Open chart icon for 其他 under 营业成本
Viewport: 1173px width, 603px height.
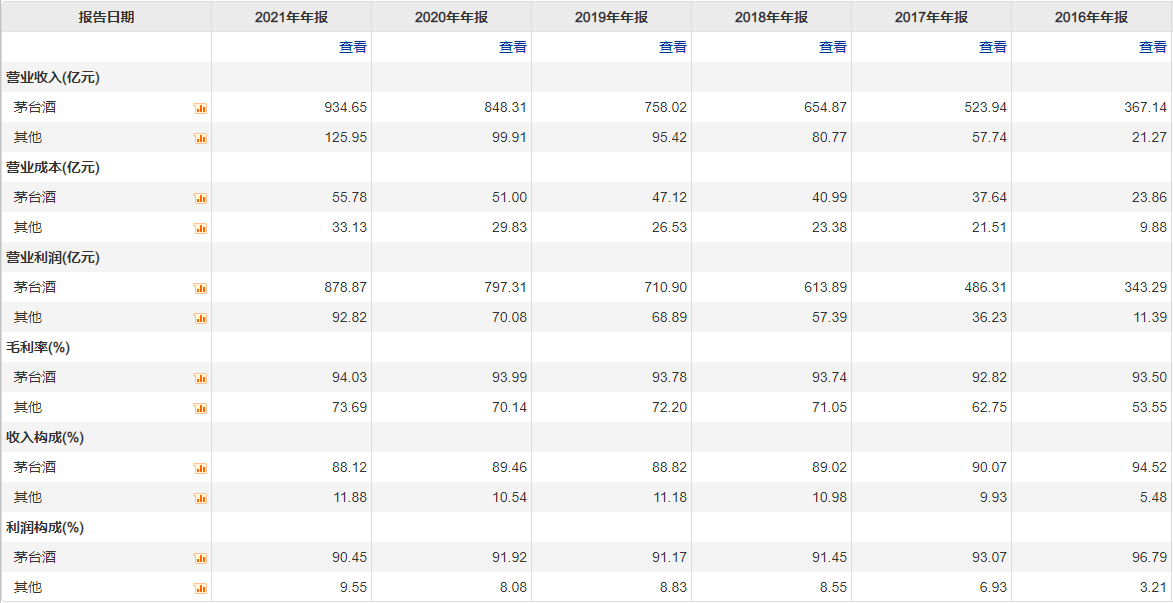[200, 228]
